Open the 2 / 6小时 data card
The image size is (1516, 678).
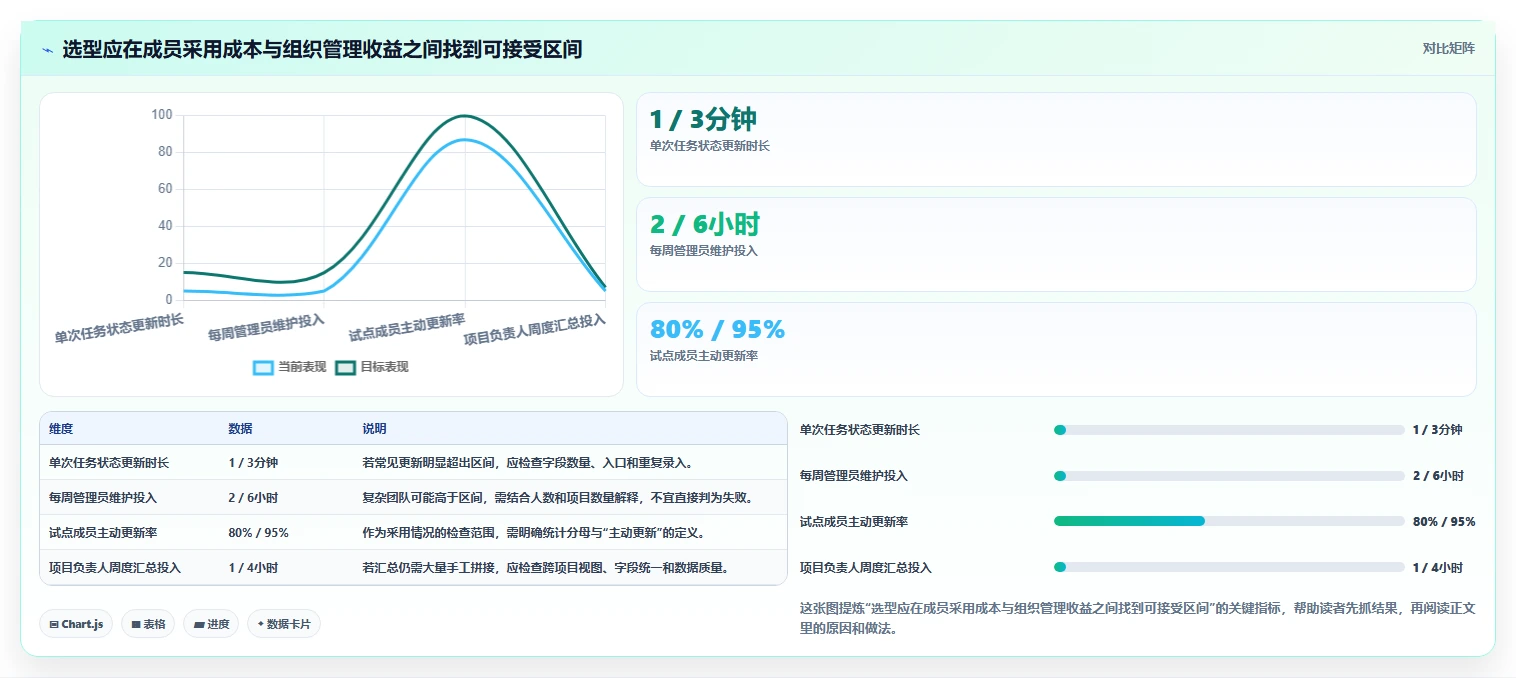tap(1056, 244)
